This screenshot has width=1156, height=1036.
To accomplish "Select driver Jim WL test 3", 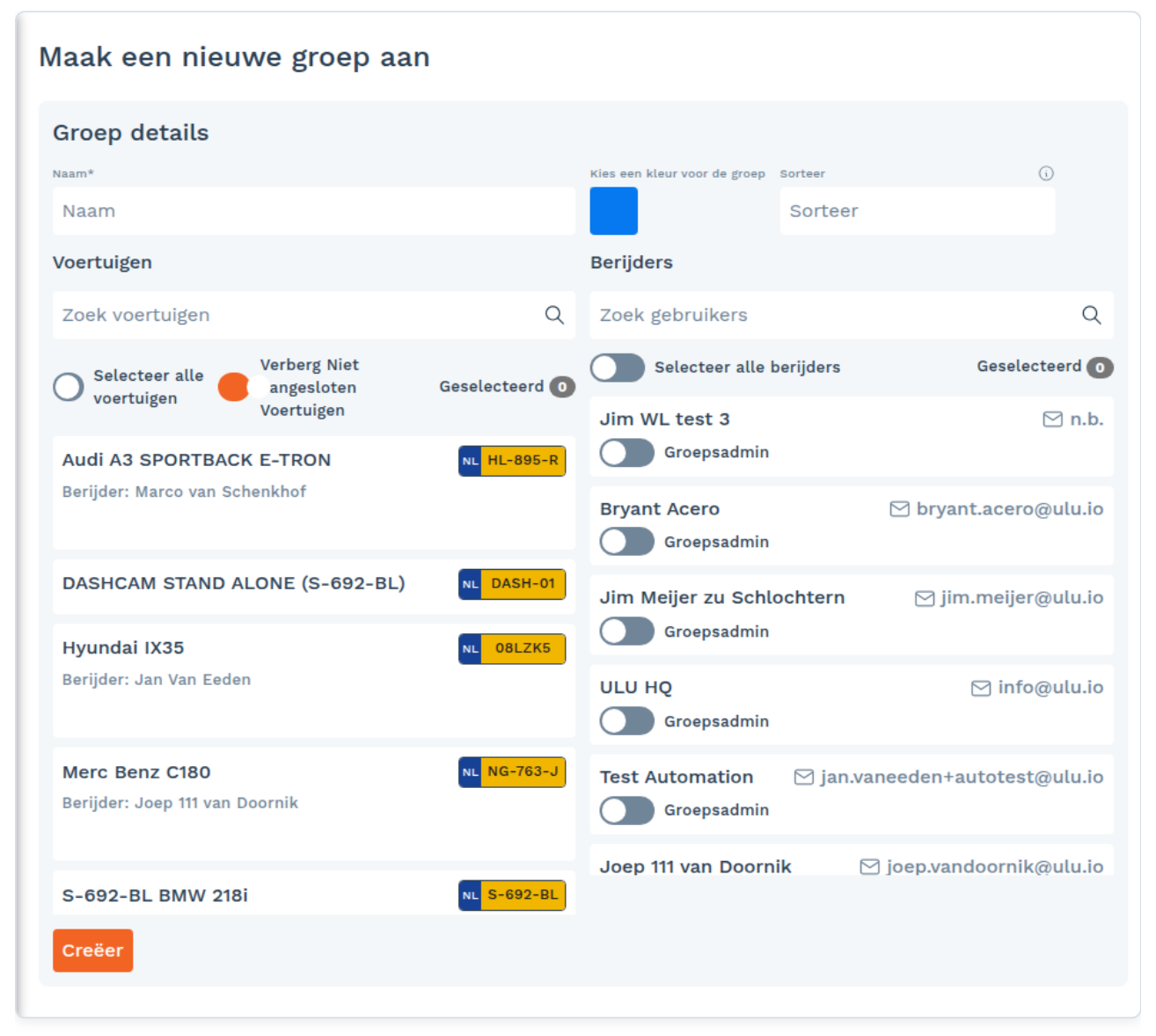I will tap(852, 436).
